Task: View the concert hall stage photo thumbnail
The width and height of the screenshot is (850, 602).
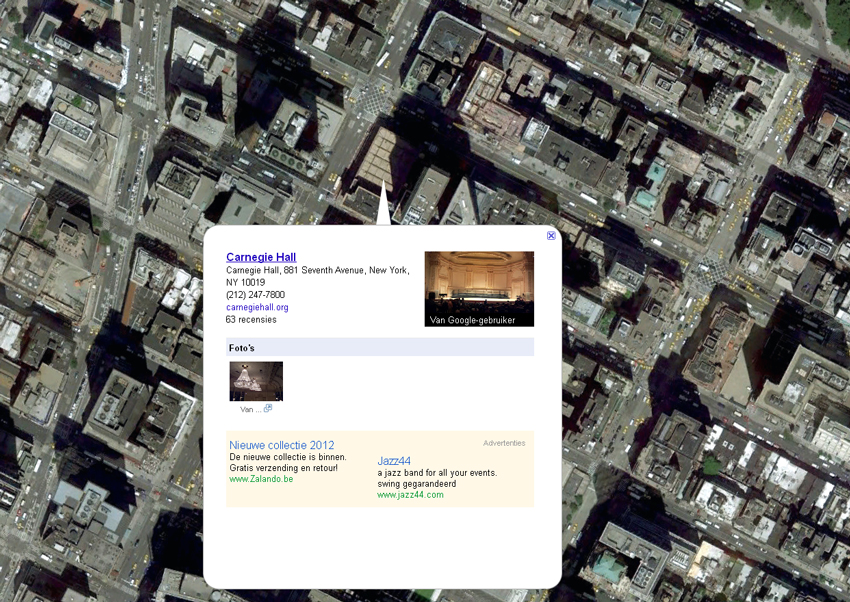Action: pos(479,289)
